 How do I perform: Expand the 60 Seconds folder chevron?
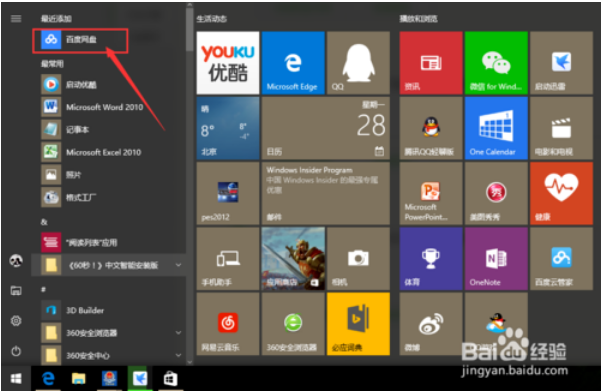click(178, 265)
